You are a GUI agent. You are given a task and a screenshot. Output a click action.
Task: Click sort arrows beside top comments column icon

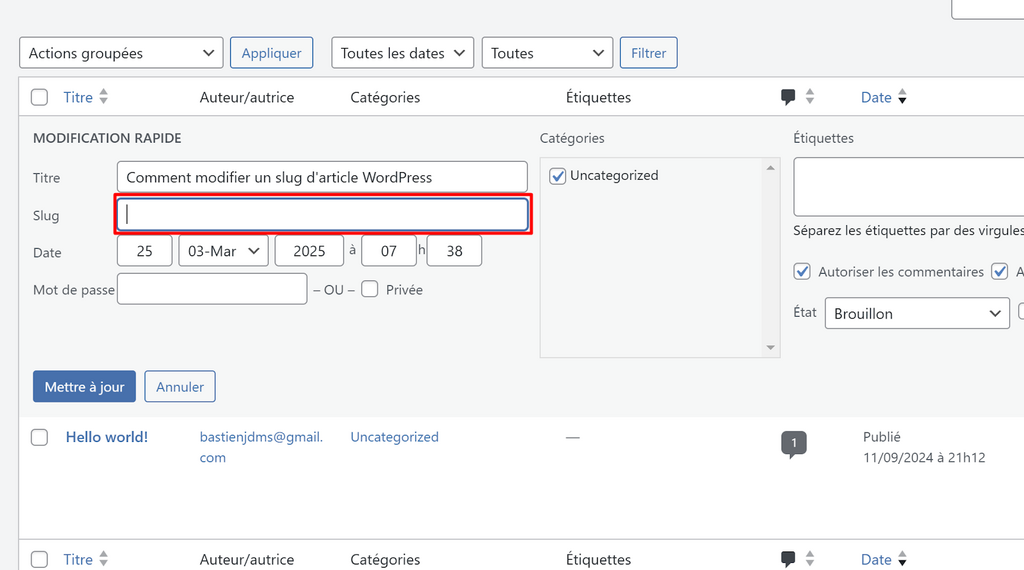pos(810,97)
